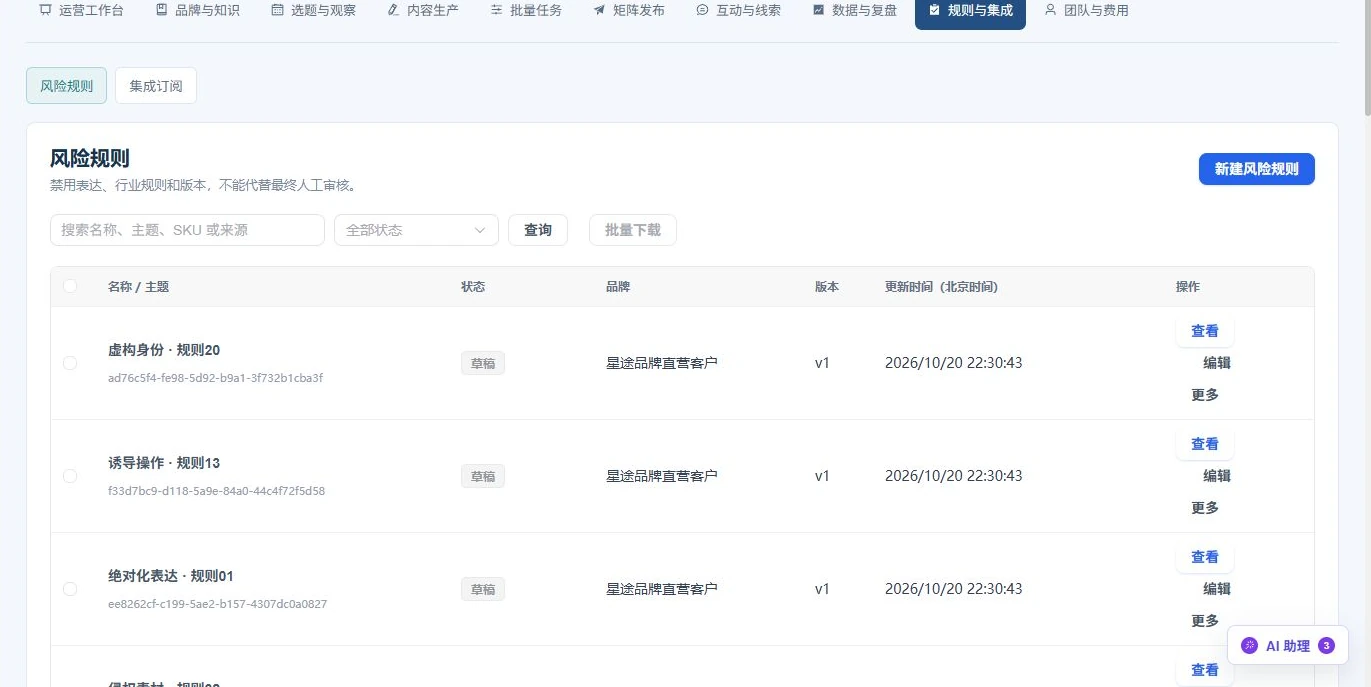
Task: Click rule name 虚构身份 · 规则20
Action: 164,350
